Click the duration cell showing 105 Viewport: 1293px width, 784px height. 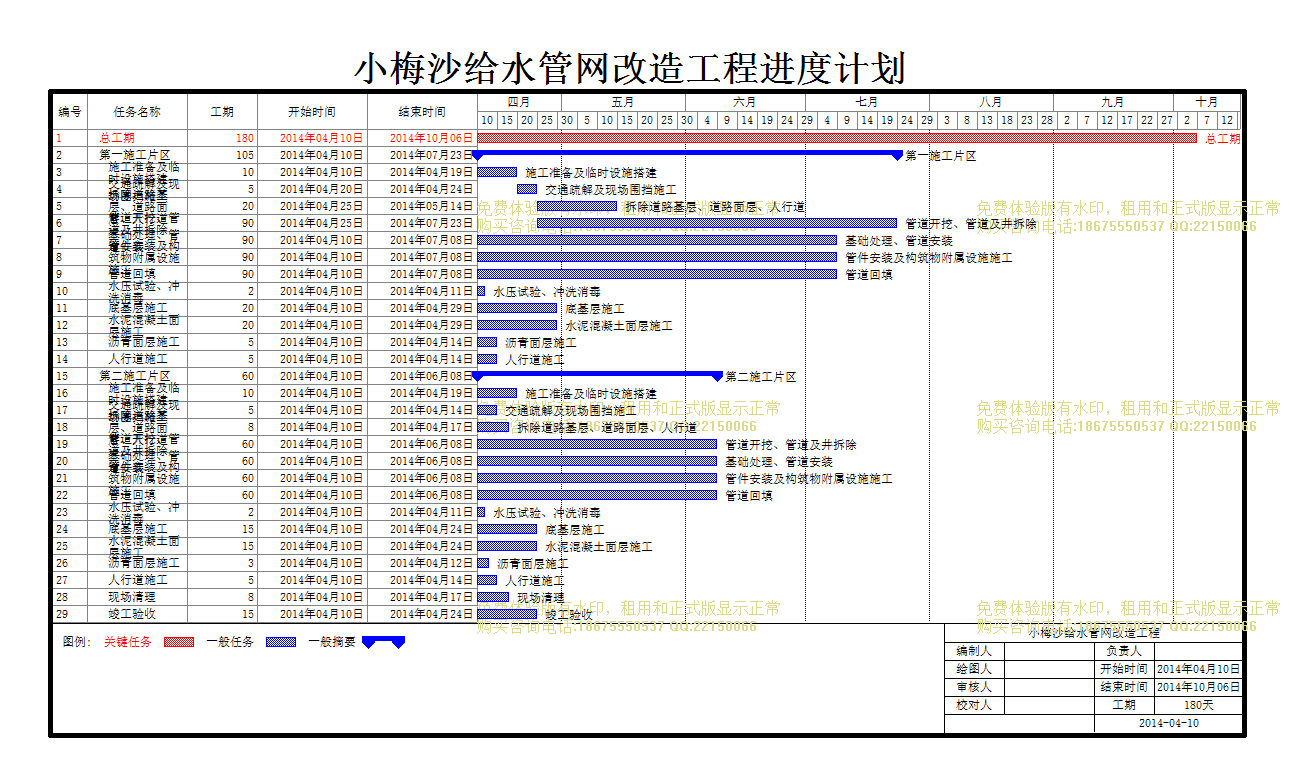[x=222, y=155]
